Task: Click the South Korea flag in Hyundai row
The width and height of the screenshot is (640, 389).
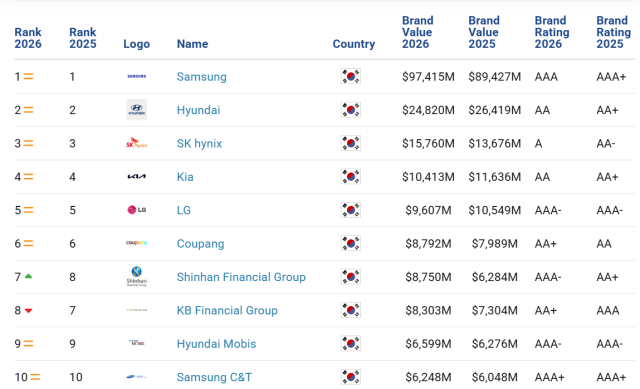Action: (351, 110)
